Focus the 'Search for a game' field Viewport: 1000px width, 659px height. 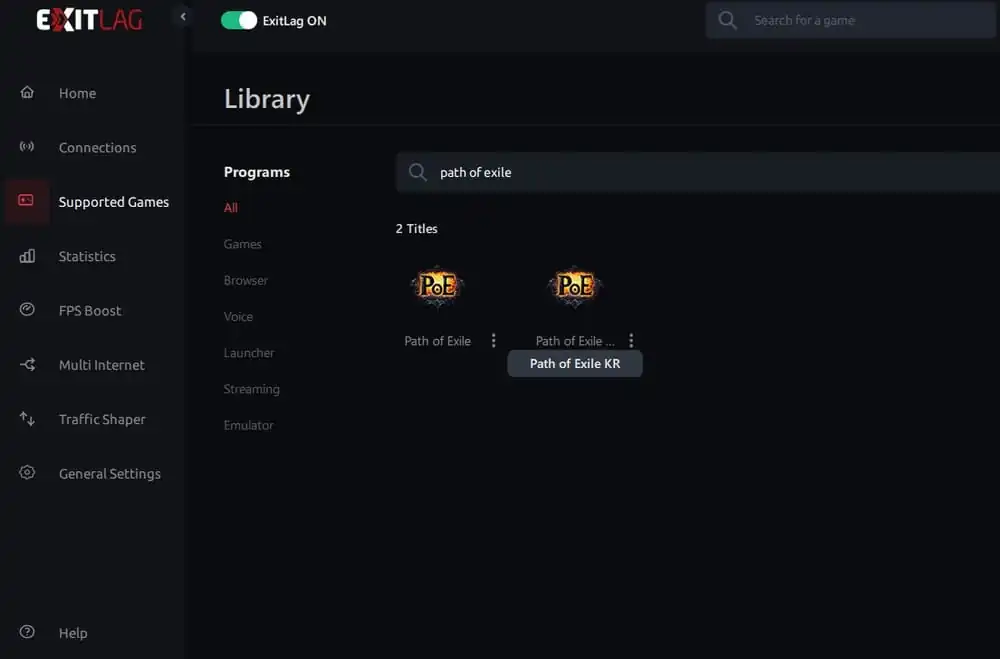coord(851,20)
